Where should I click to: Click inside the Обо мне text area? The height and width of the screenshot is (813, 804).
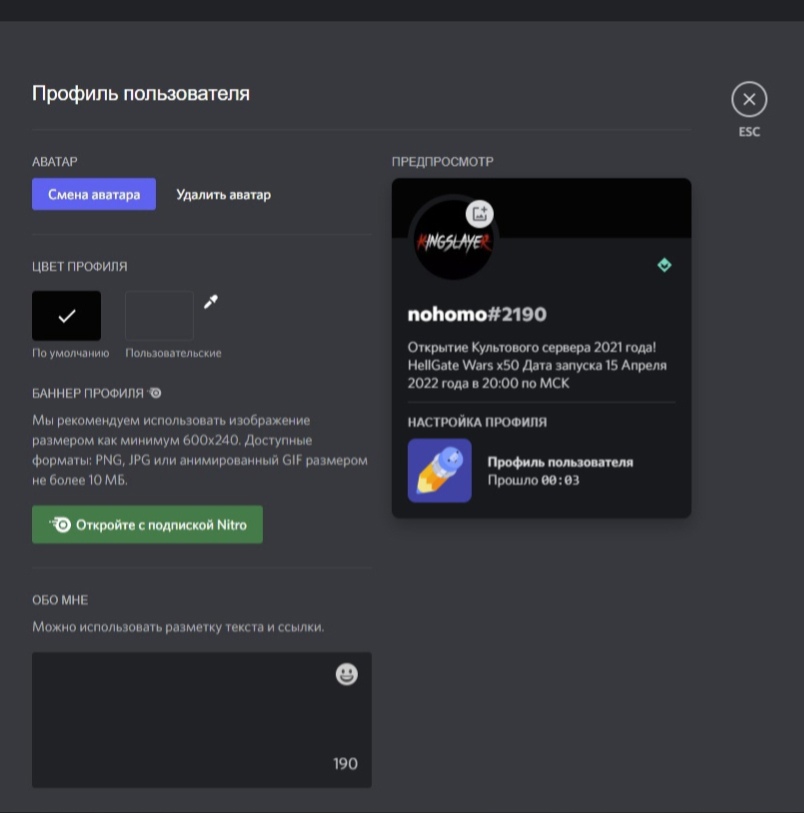tap(202, 720)
